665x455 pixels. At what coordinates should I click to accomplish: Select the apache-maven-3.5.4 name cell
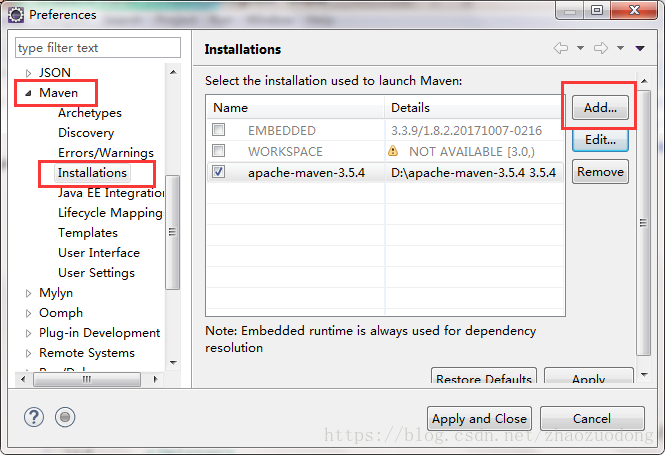tap(306, 173)
